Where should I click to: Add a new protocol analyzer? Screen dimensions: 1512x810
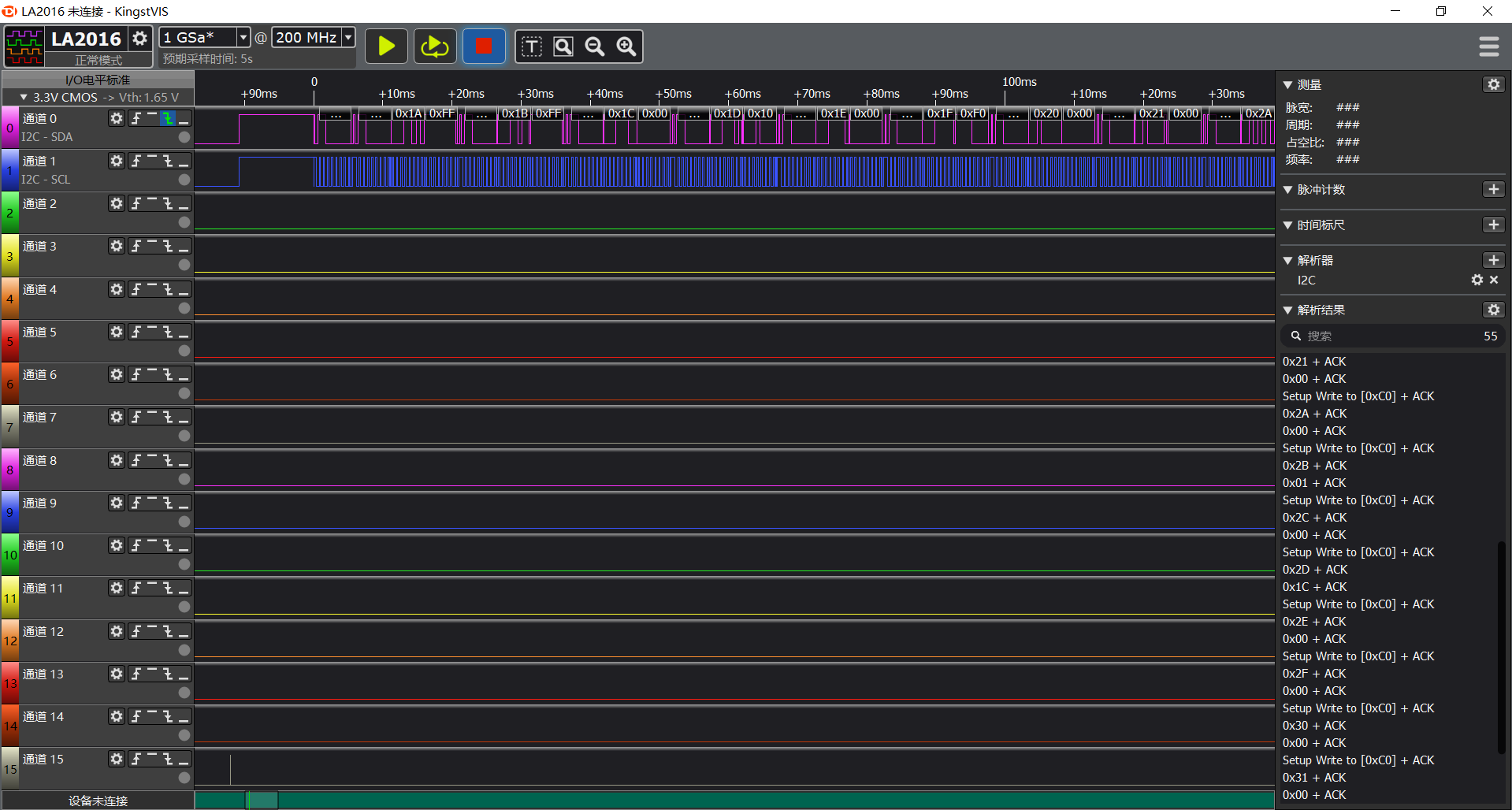point(1493,260)
